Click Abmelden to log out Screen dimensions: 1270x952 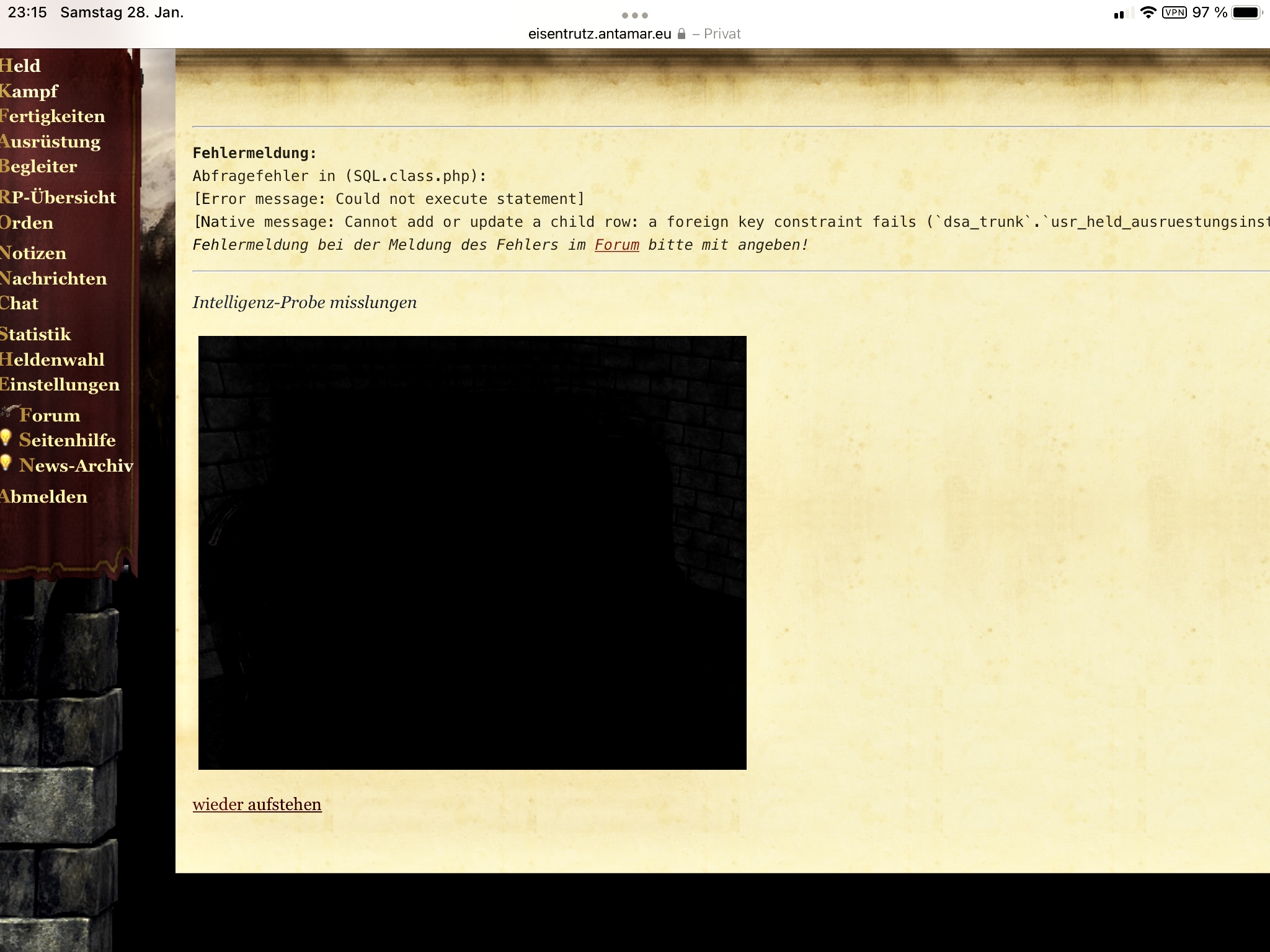point(44,496)
